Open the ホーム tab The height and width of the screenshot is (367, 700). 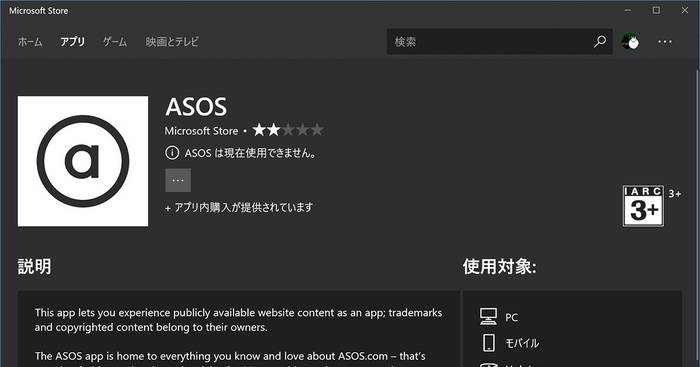coord(30,42)
